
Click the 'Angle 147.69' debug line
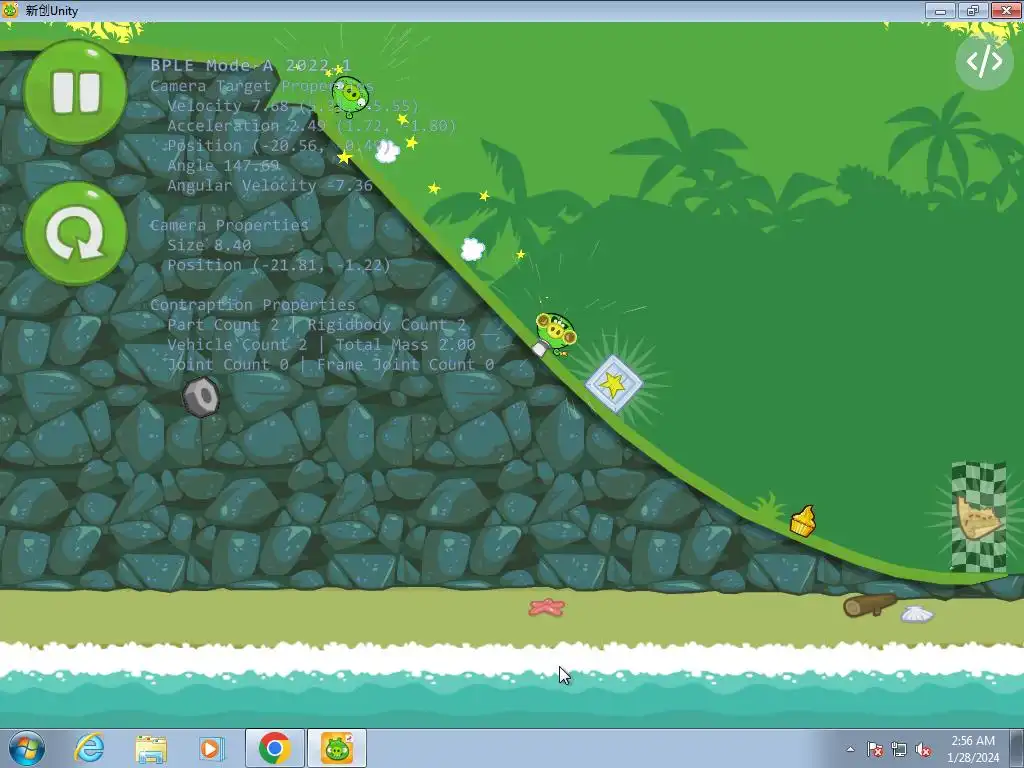point(223,165)
